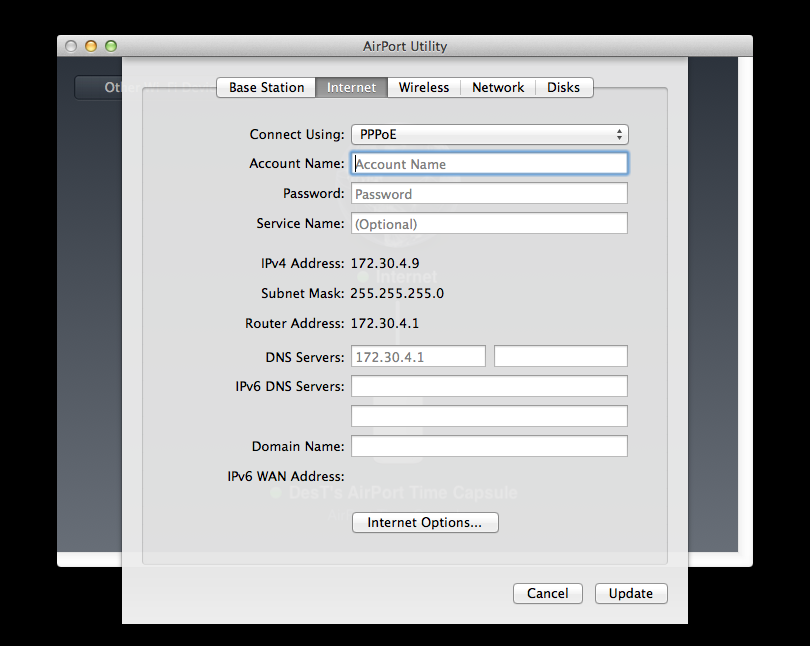The width and height of the screenshot is (810, 646).
Task: Click the Domain Name input field
Action: 489,446
